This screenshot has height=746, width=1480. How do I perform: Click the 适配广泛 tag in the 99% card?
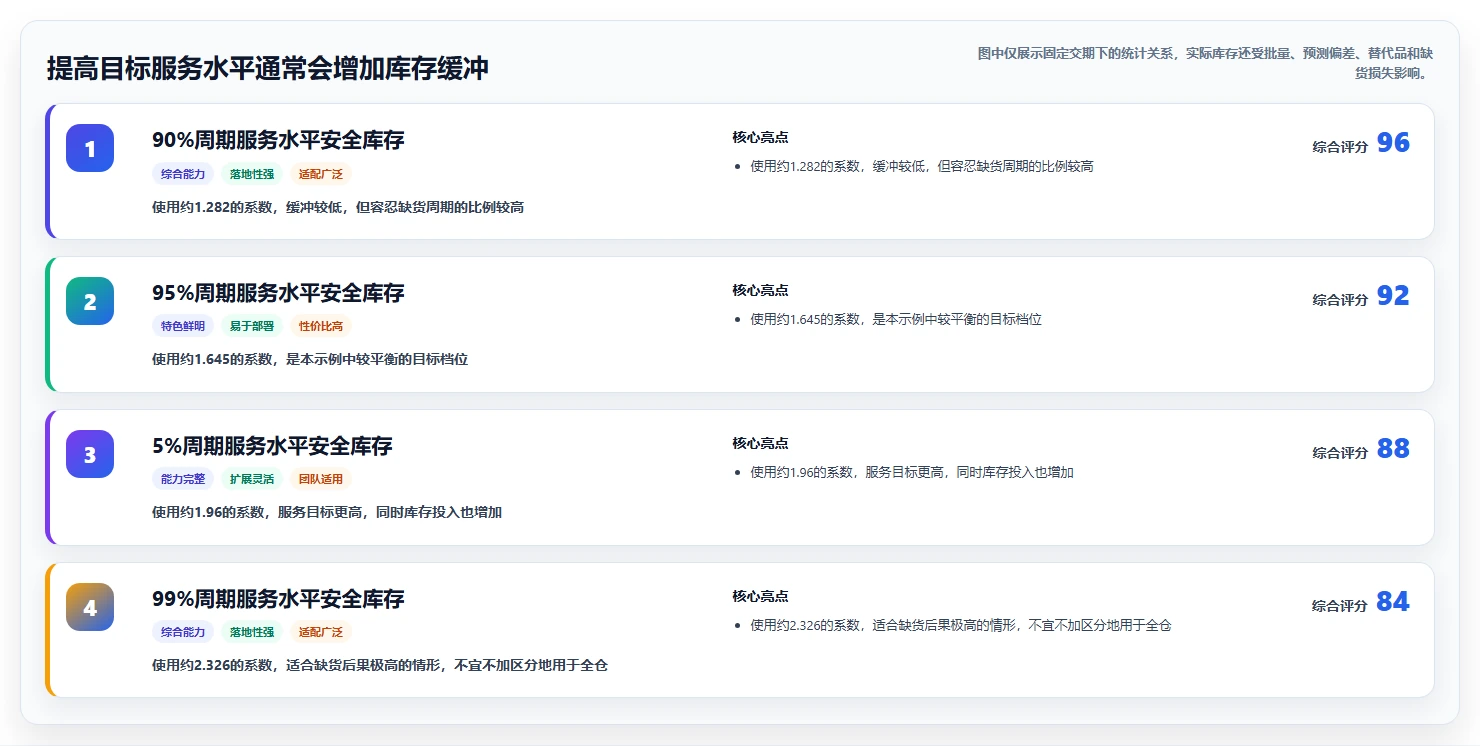321,632
